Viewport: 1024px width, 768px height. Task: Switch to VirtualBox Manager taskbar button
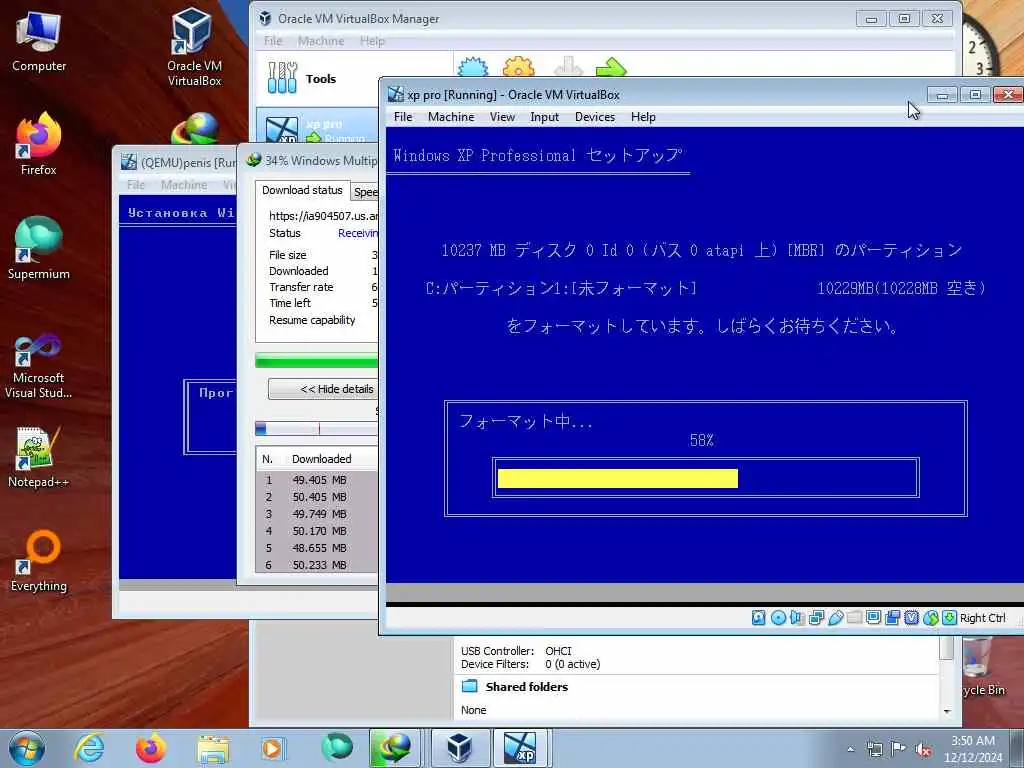point(460,748)
